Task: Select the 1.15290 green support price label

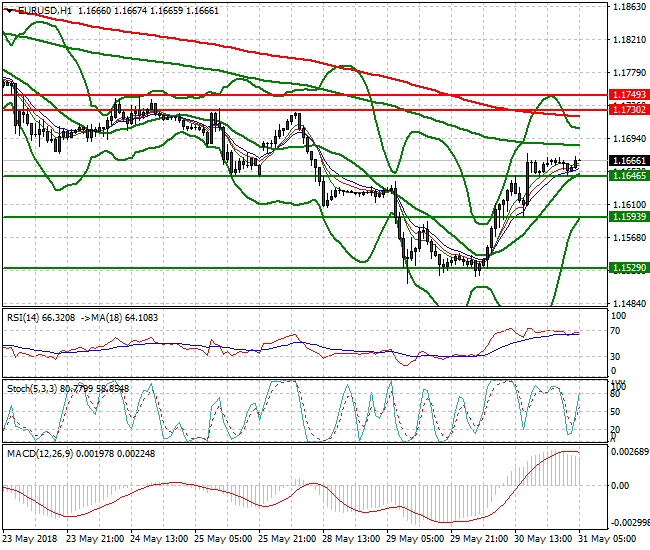Action: tap(629, 268)
